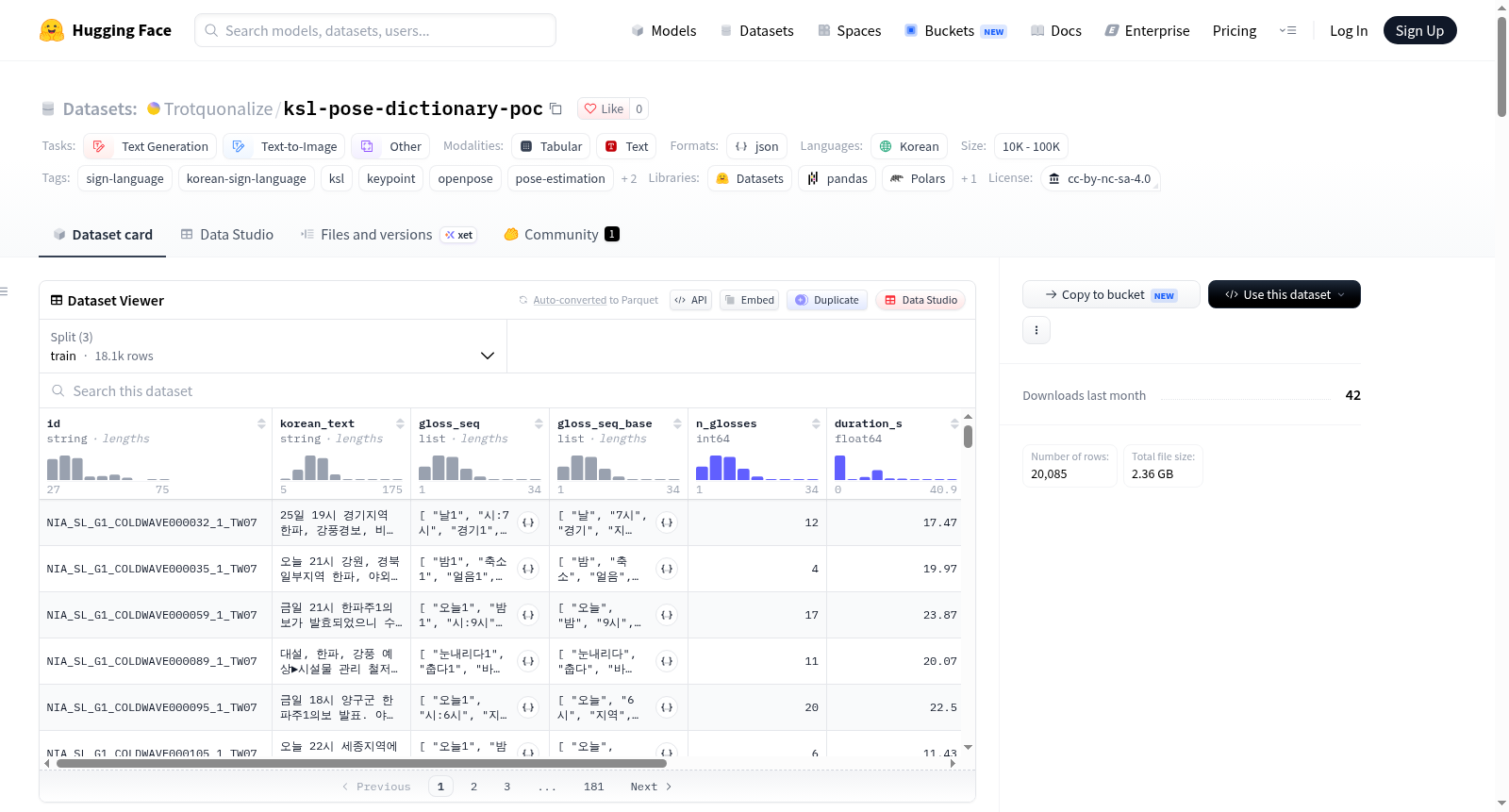Screen dimensions: 1509x812
Task: Expand the Split train dropdown
Action: coord(274,347)
